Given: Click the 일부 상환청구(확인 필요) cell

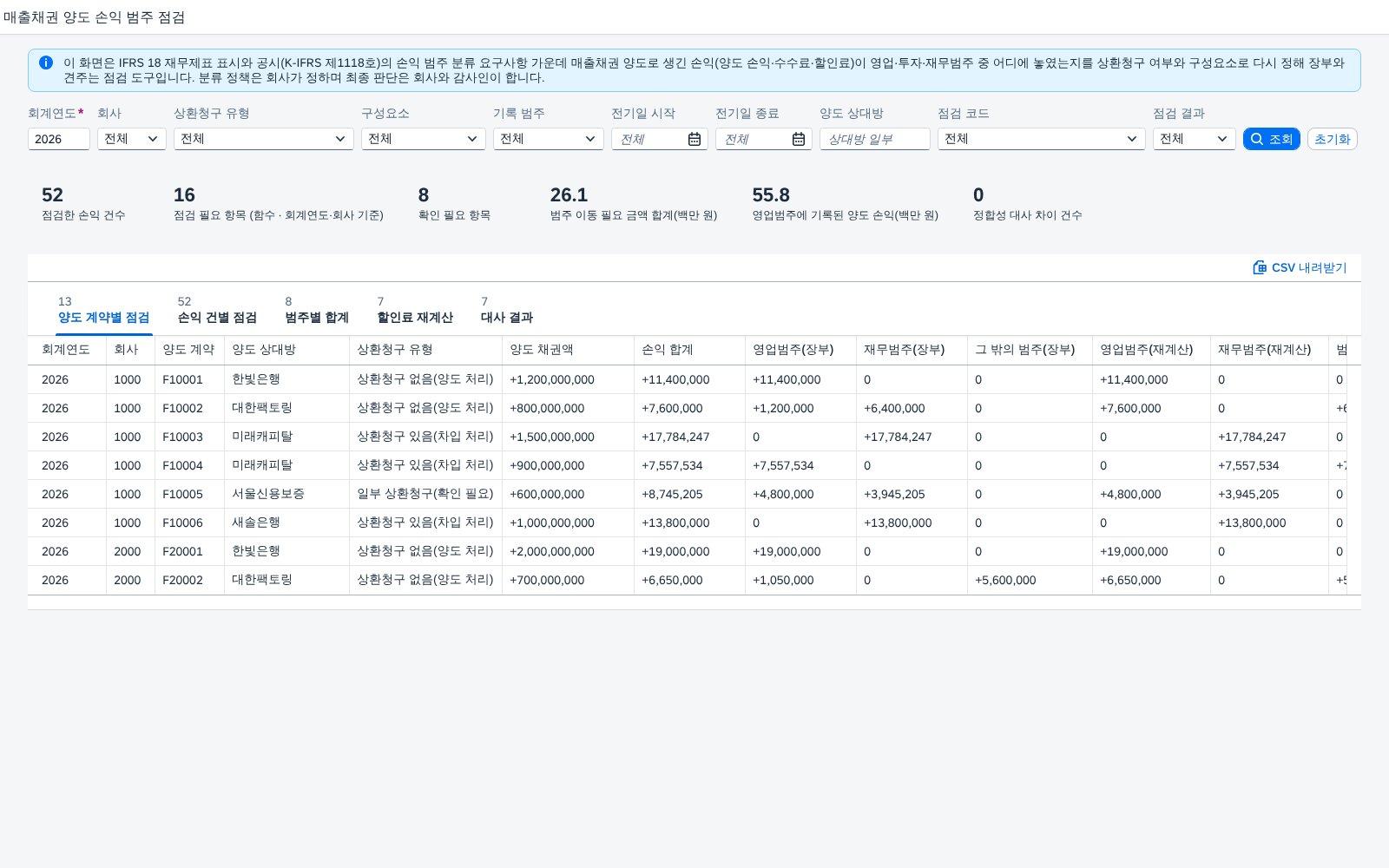Looking at the screenshot, I should [x=426, y=494].
